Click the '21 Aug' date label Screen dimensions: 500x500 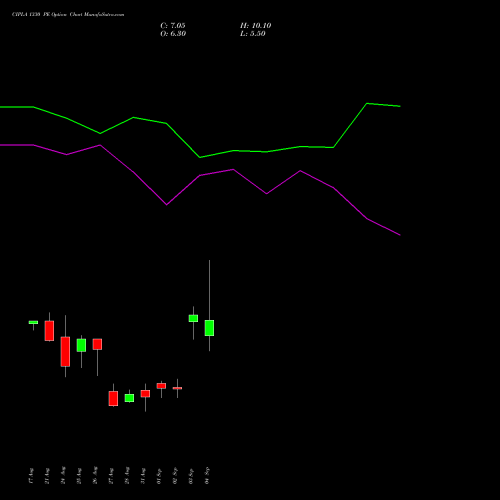[x=47, y=476]
